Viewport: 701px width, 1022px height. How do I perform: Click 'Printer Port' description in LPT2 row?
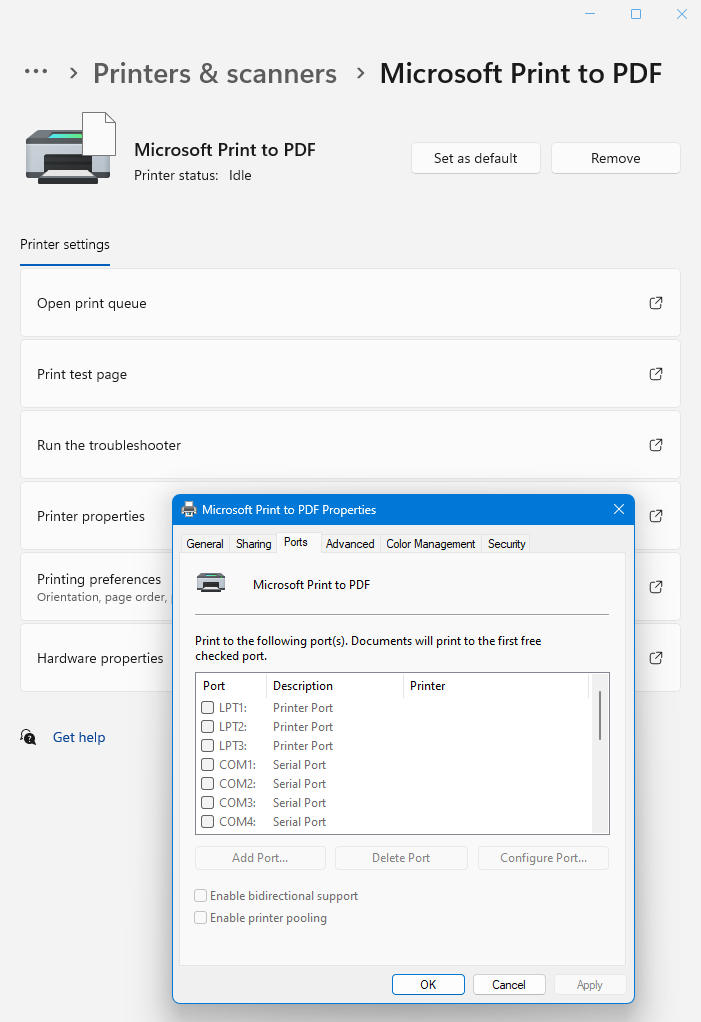pyautogui.click(x=303, y=726)
